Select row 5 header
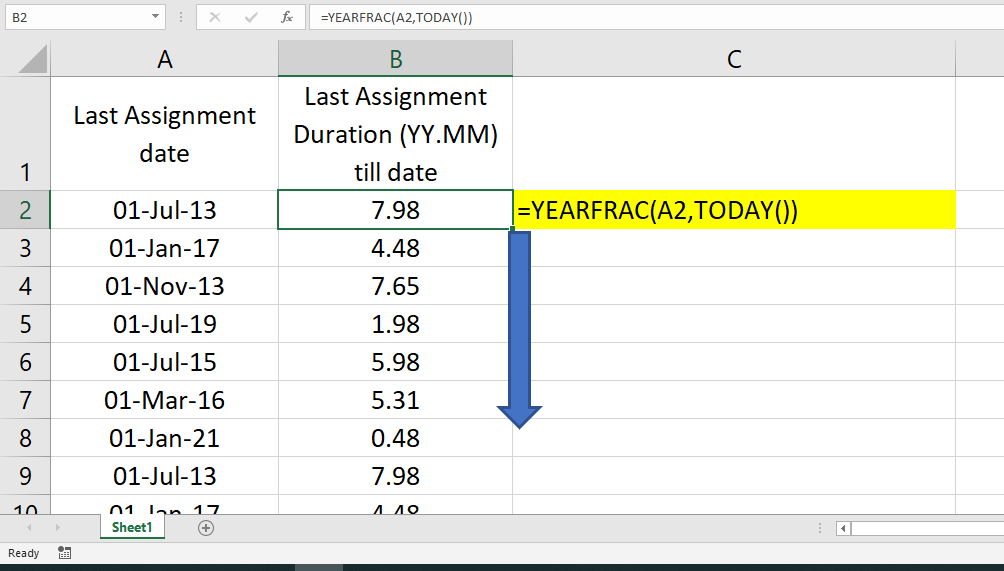 [x=25, y=324]
